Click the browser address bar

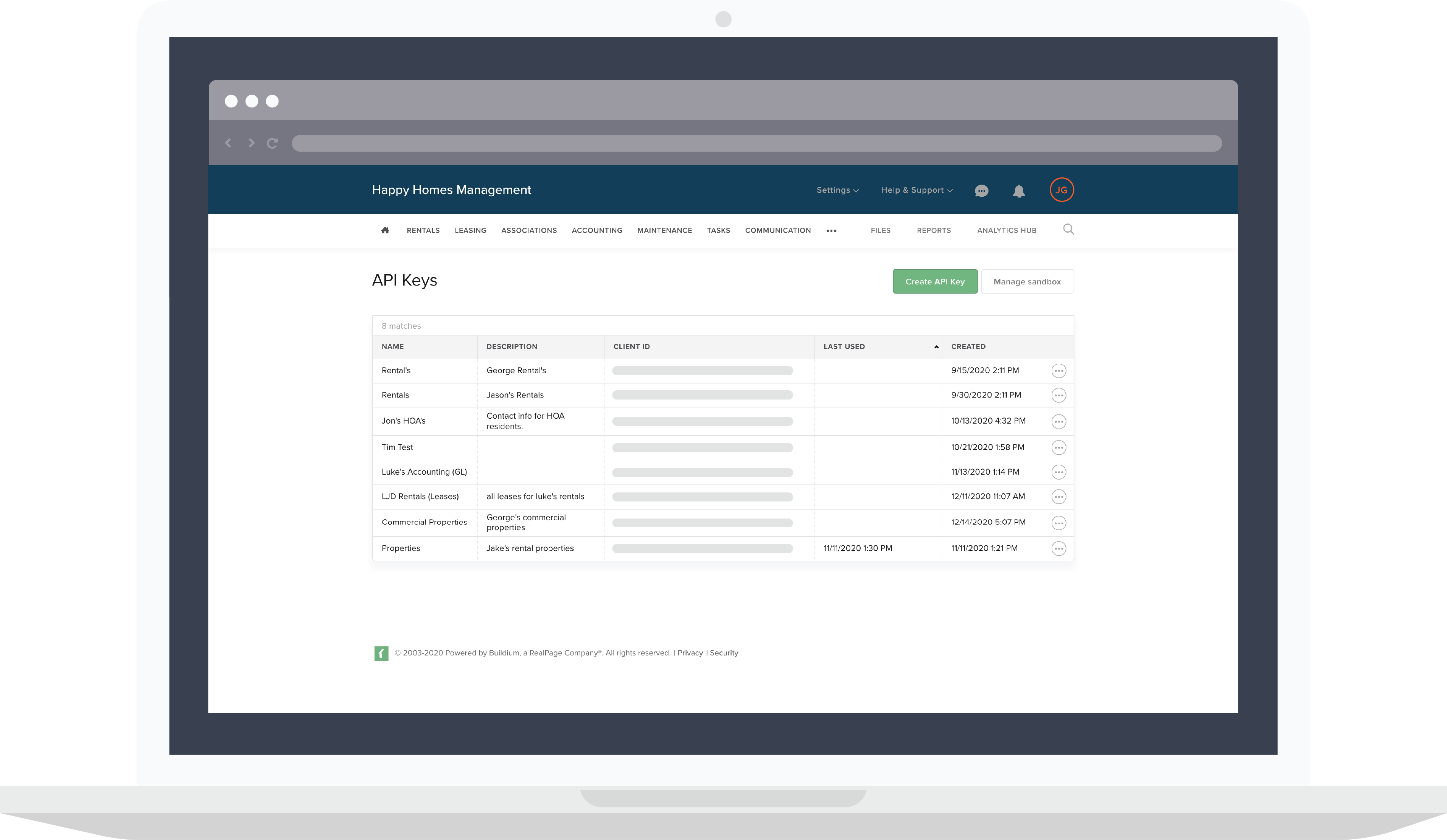[756, 143]
